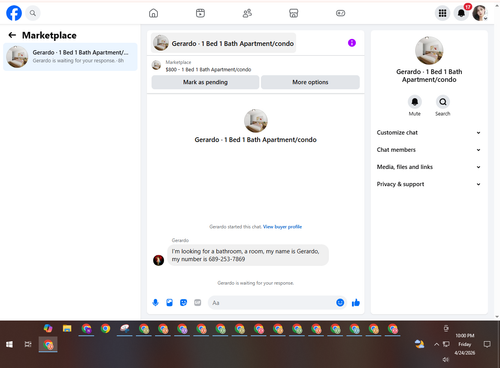Open the purple conversation info icon

[x=352, y=43]
